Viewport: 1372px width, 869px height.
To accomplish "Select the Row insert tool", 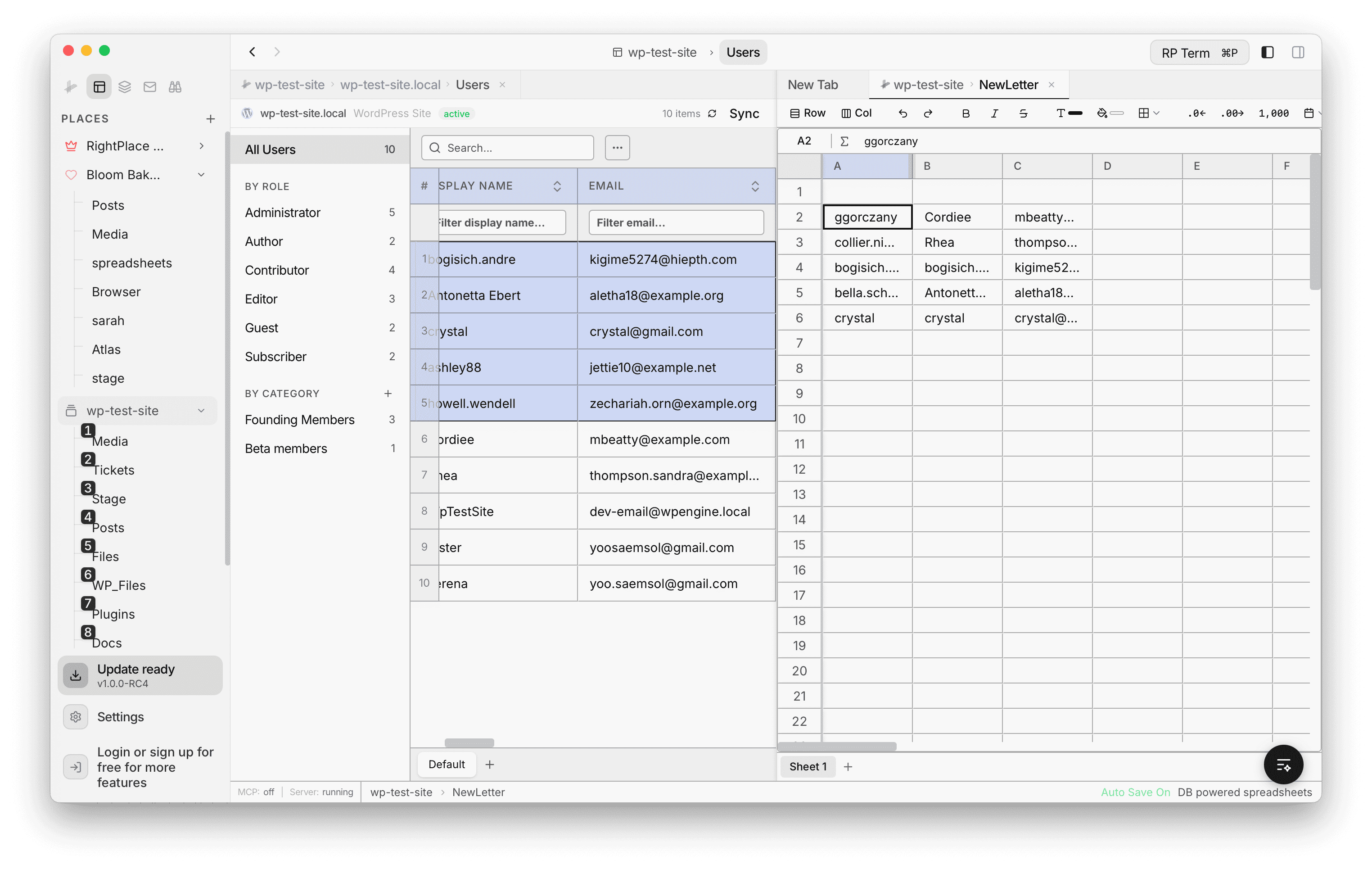I will 808,113.
